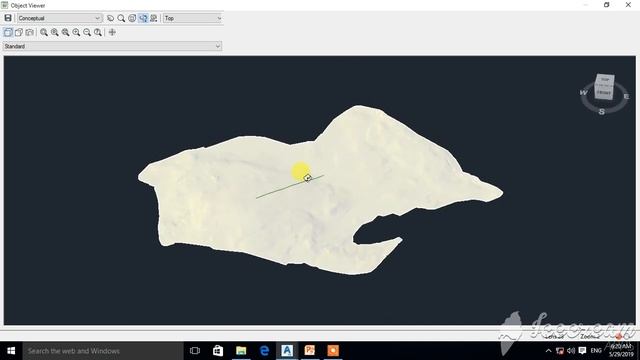Click the second magnifier icon in zoom group
This screenshot has height=360, width=640.
pyautogui.click(x=55, y=32)
